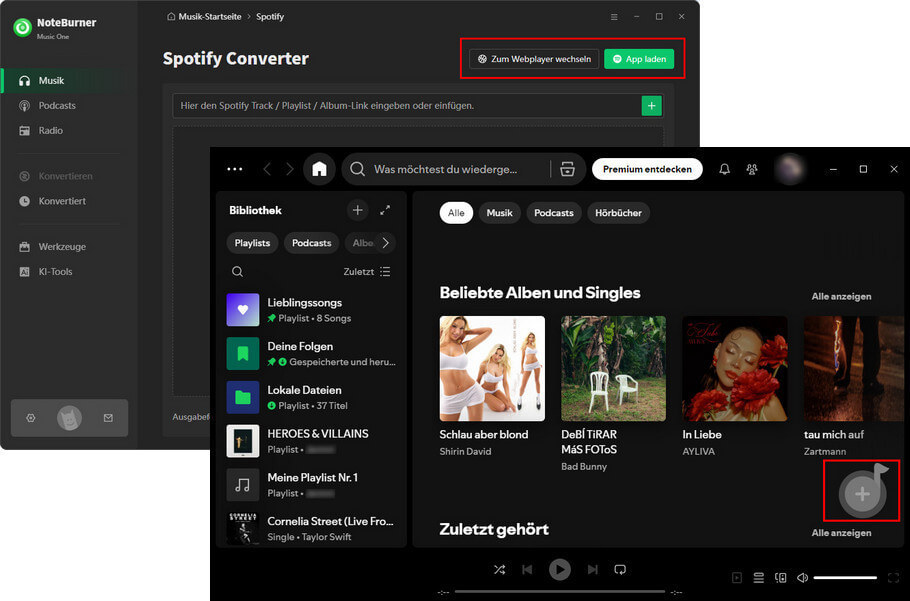Click the floating add-music plus icon

(x=862, y=493)
